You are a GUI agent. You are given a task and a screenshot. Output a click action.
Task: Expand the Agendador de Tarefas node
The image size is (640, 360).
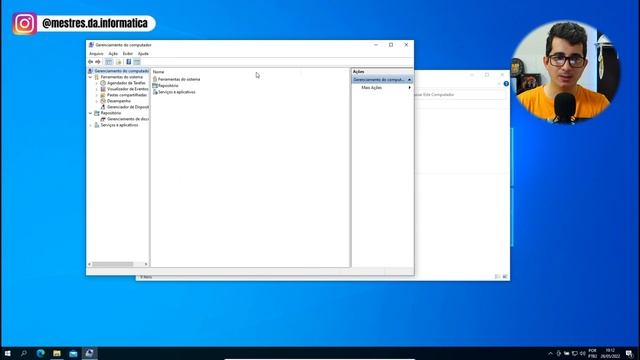(x=97, y=83)
